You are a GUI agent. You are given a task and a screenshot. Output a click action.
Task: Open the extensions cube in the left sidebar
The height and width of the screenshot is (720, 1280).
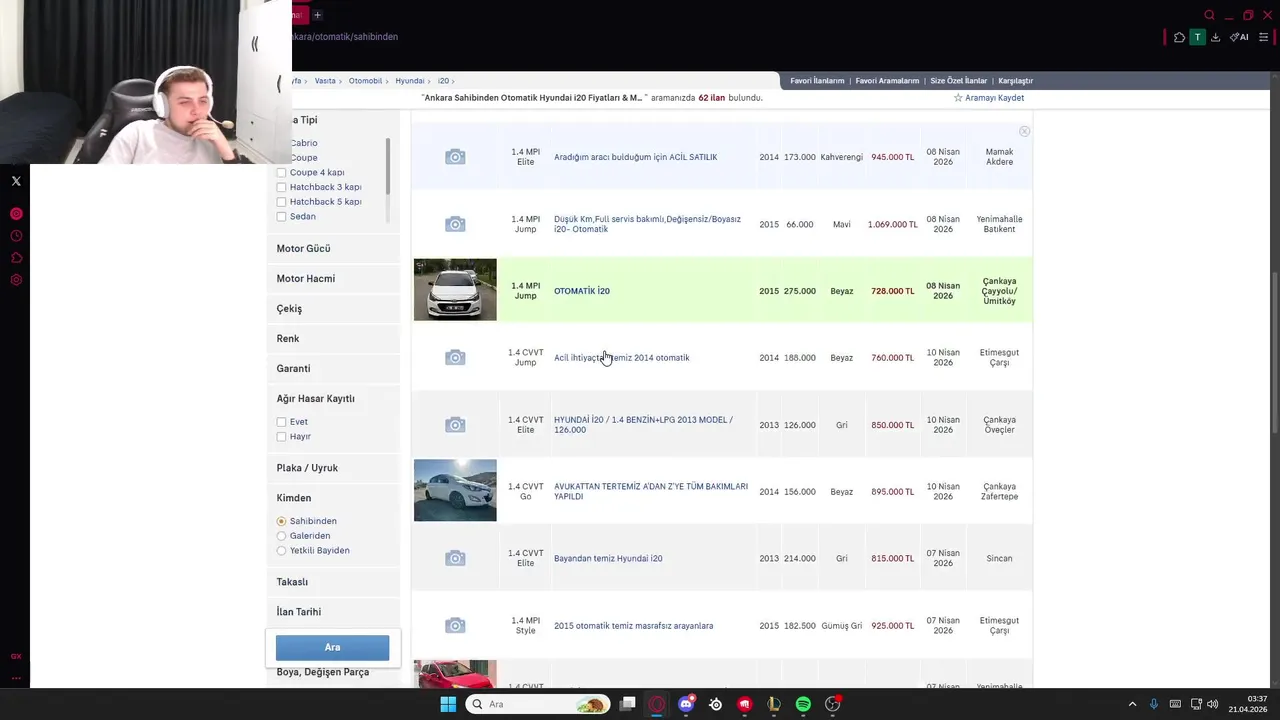coord(16,258)
